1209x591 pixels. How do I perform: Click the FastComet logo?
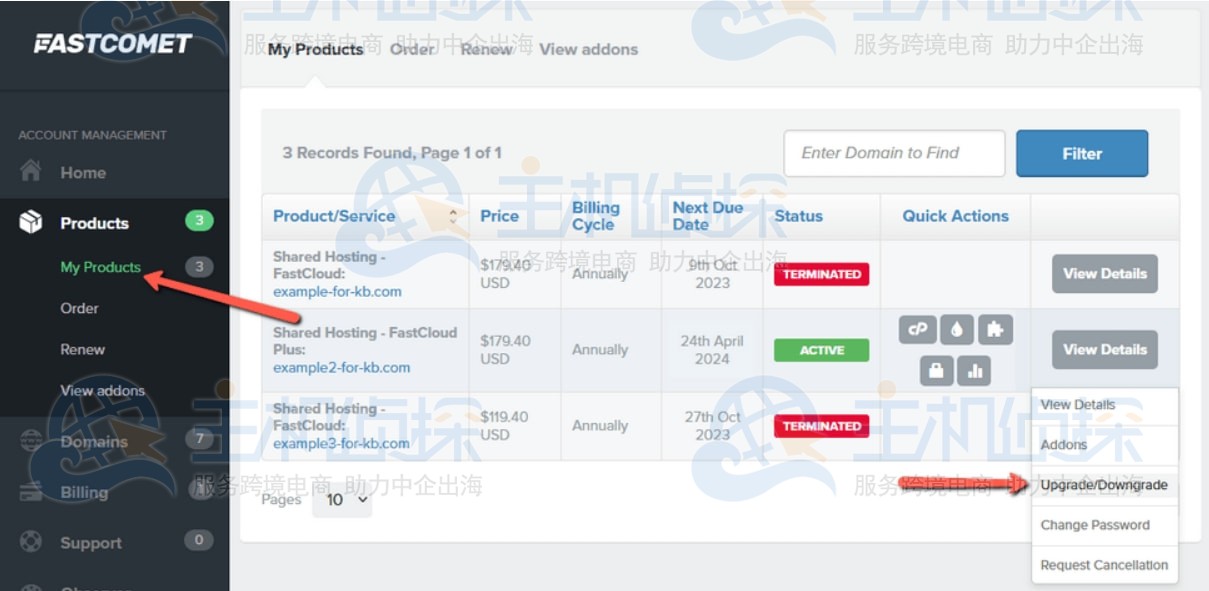112,44
